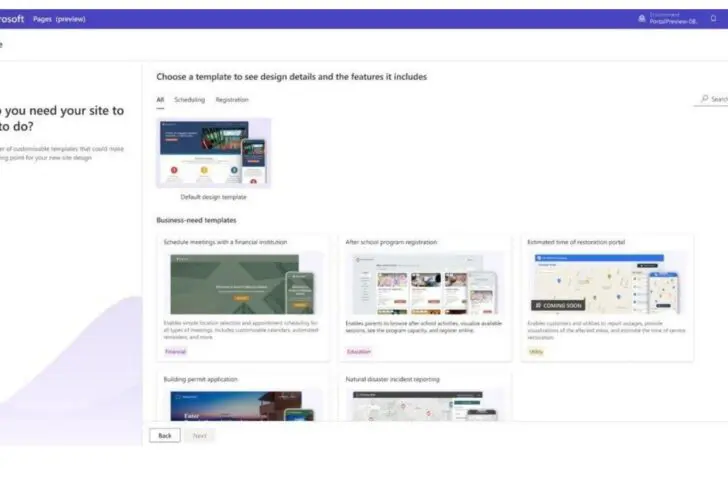
Task: Click the Schedule meetings with a financial institution title
Action: 225,242
